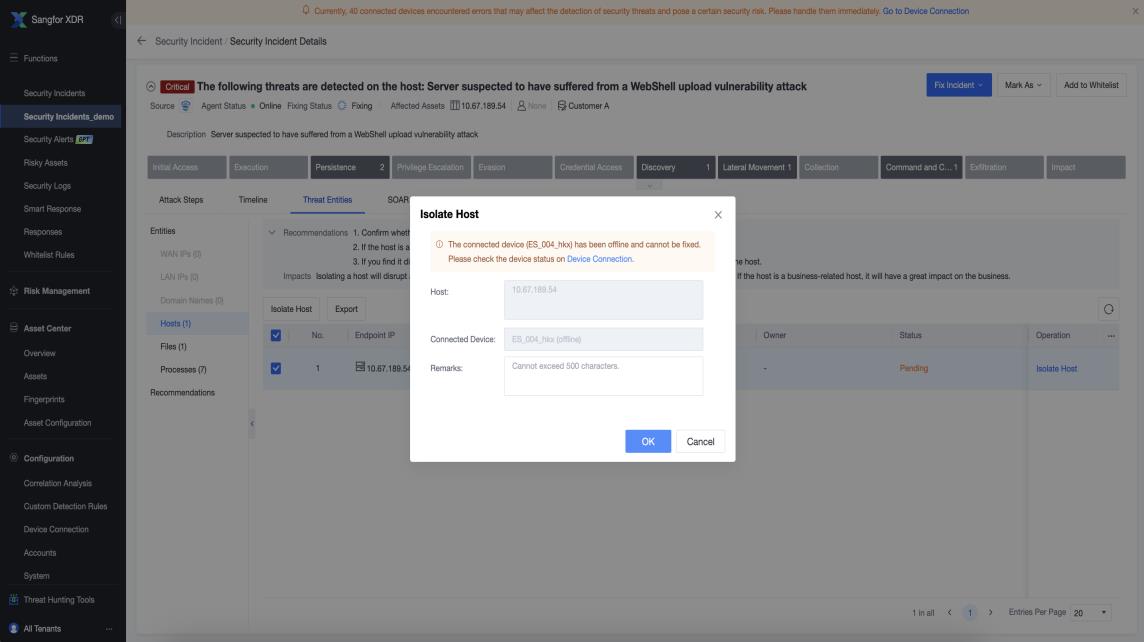Switch to the Attack Steps tab
Image resolution: width=1144 pixels, height=642 pixels.
point(181,200)
